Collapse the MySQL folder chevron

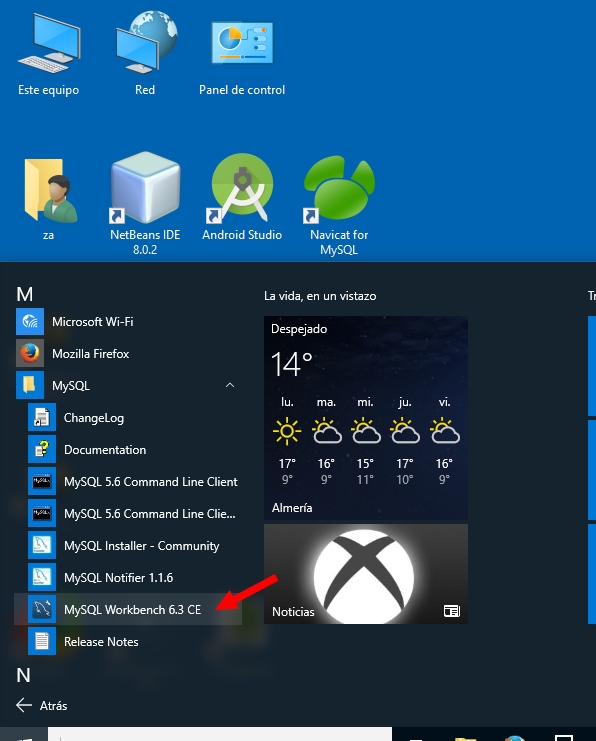pos(230,385)
